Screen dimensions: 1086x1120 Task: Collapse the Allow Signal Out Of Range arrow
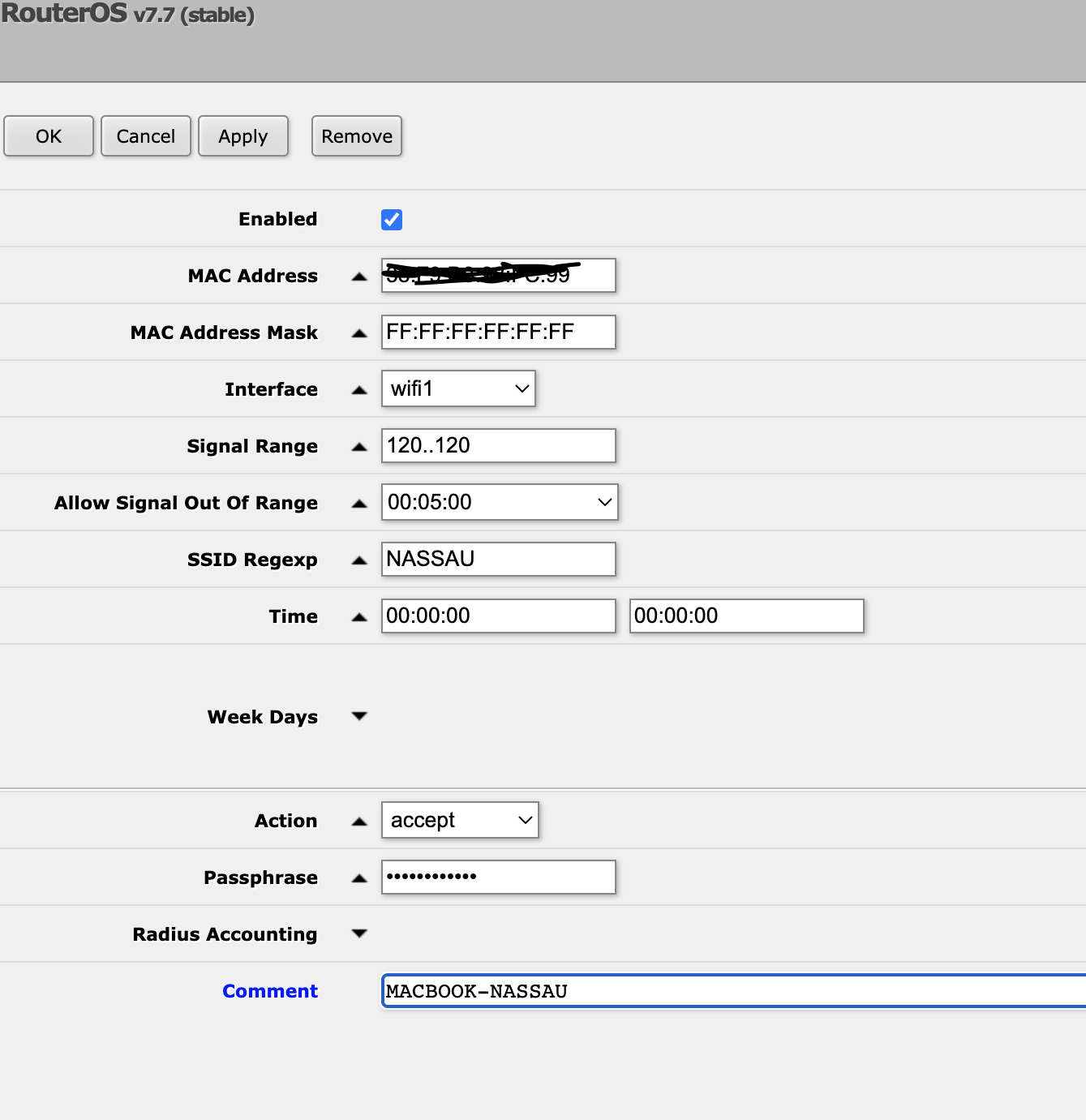coord(359,504)
